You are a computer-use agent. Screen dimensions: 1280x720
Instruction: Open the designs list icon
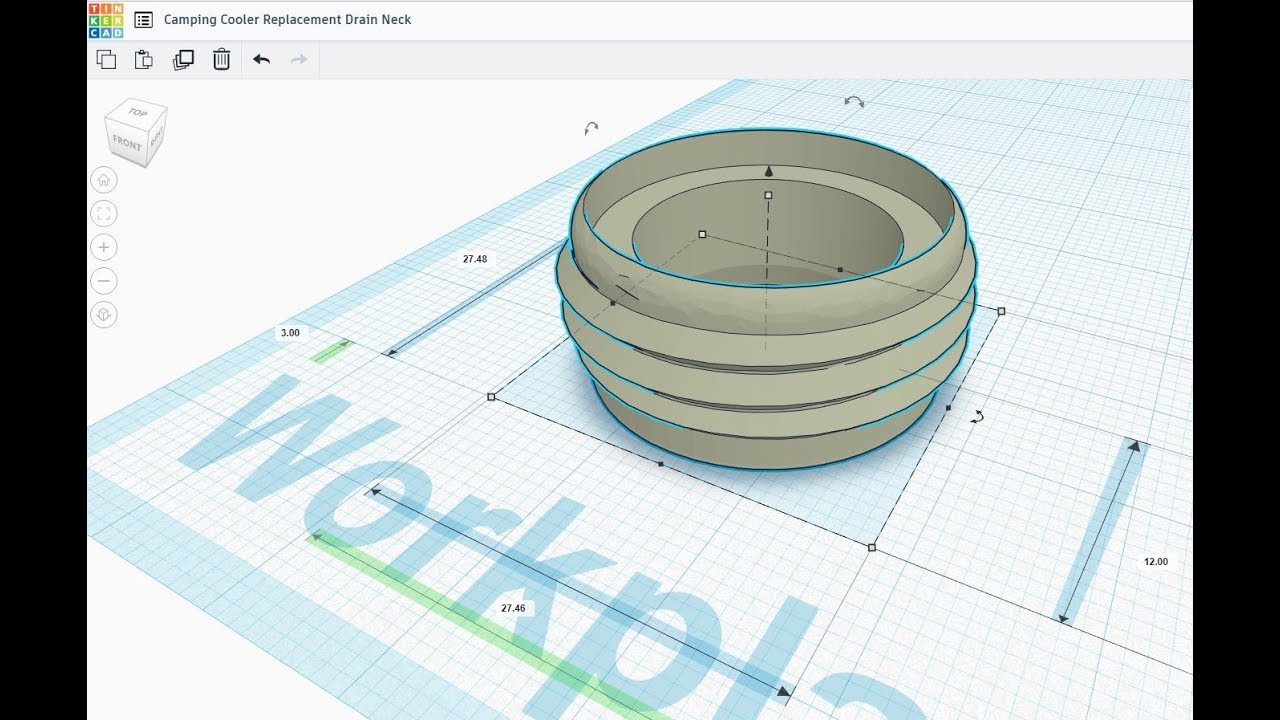[144, 19]
